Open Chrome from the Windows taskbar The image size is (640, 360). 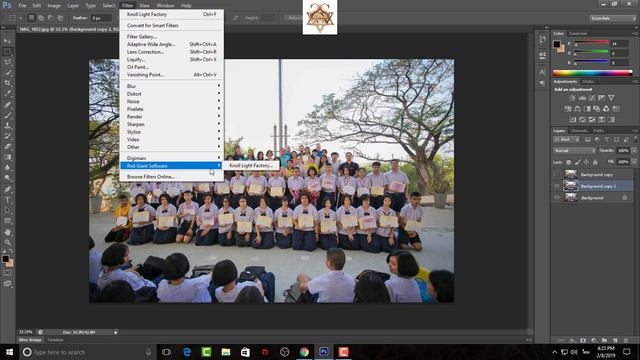click(304, 352)
